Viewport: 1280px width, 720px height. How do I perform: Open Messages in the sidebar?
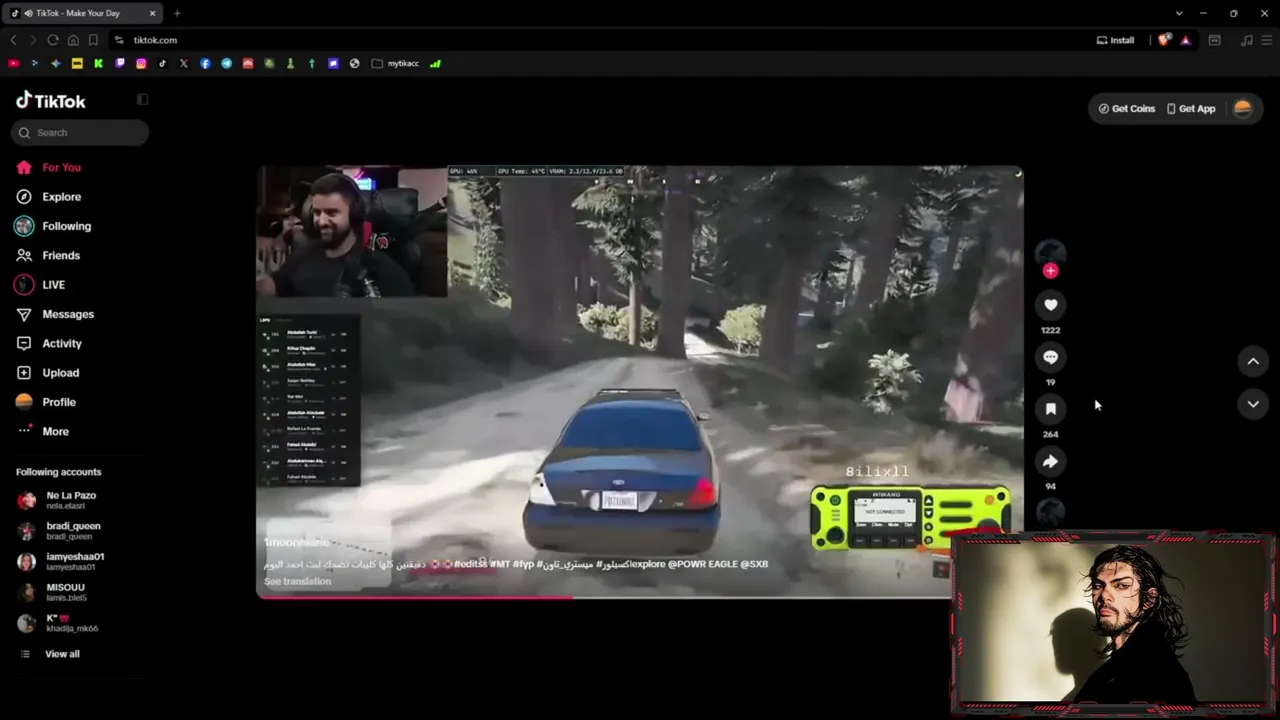click(68, 314)
